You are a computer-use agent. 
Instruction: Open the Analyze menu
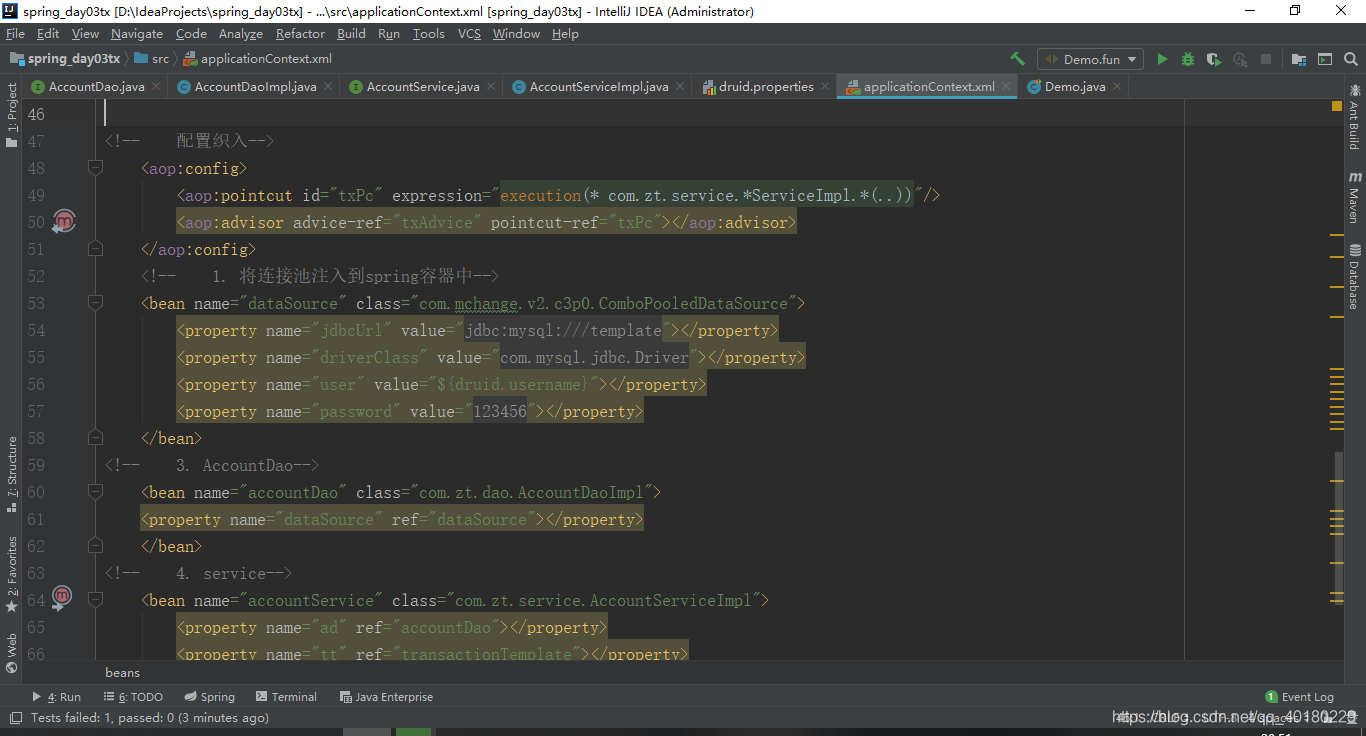(240, 34)
